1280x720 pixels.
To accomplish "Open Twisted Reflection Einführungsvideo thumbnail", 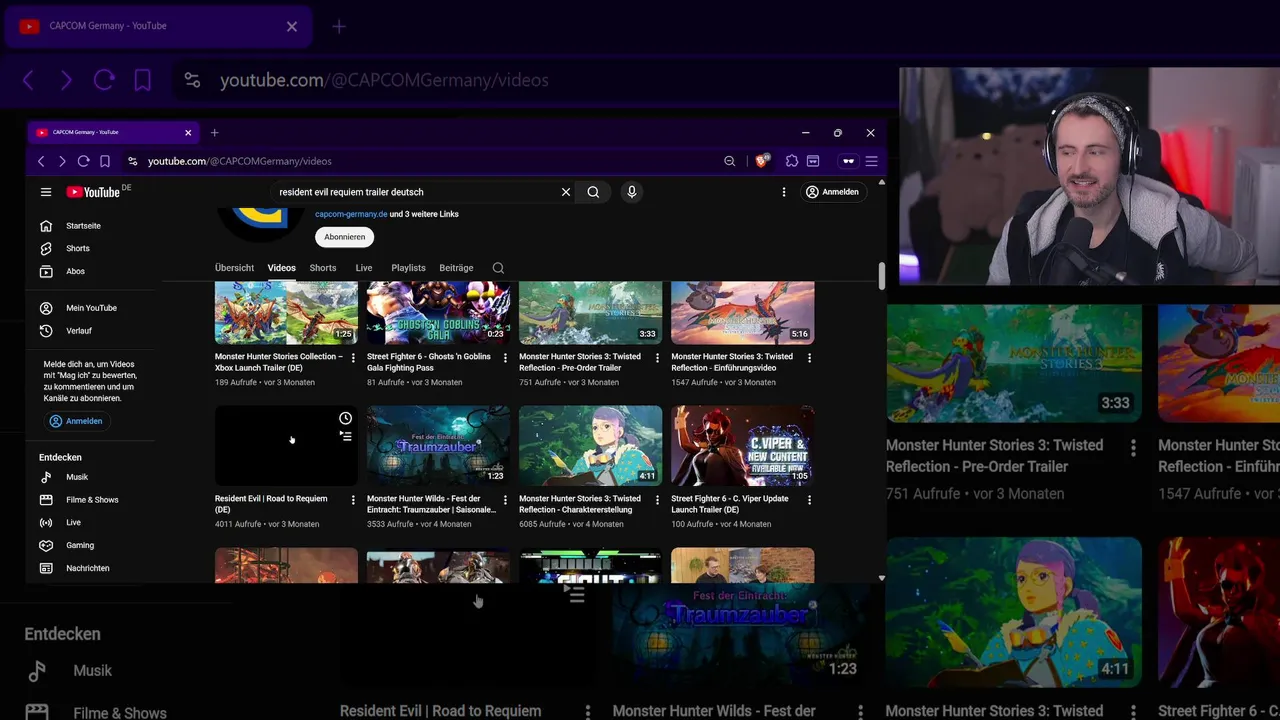I will click(x=742, y=313).
